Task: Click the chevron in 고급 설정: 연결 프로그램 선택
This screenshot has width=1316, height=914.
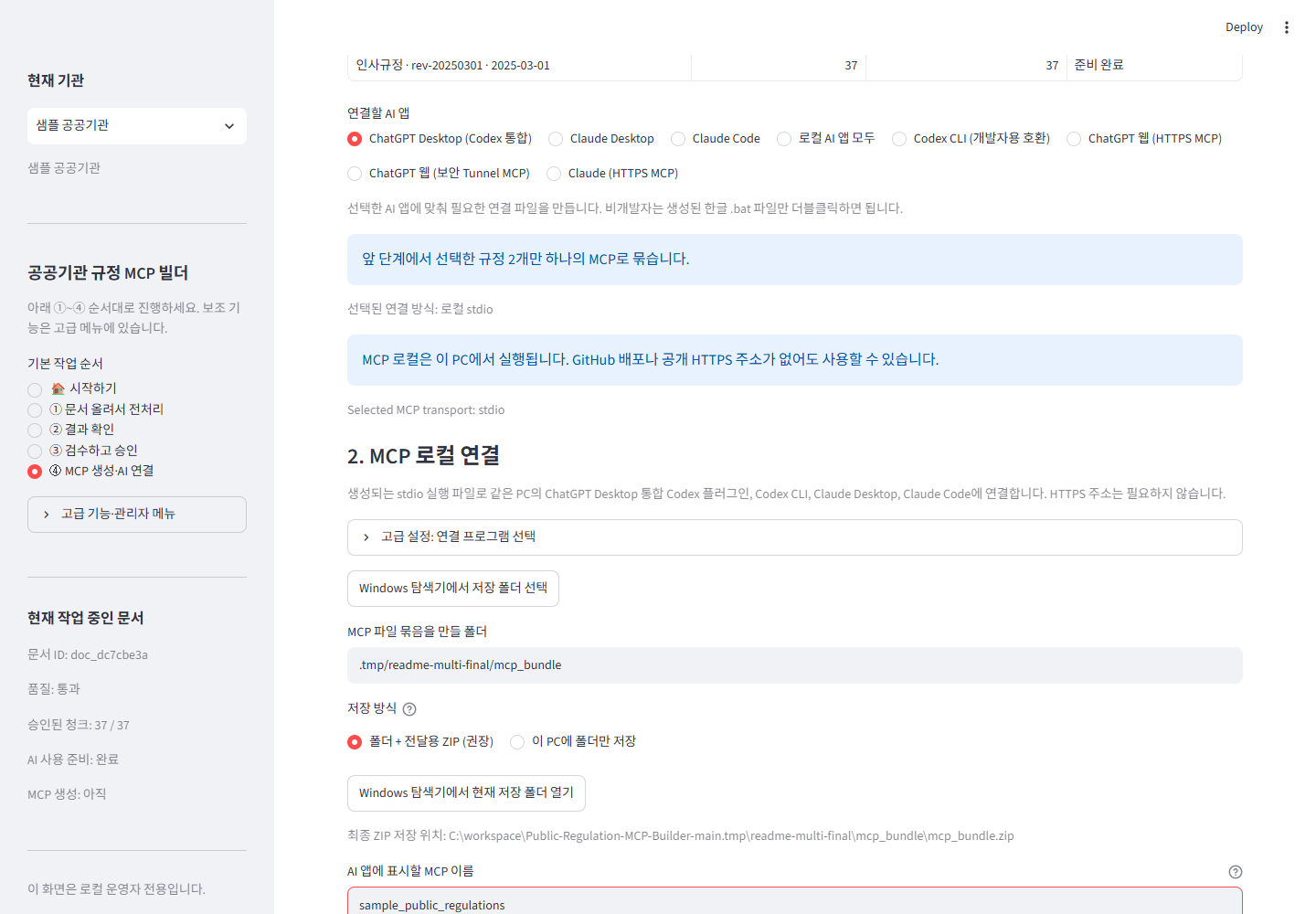Action: [x=366, y=537]
